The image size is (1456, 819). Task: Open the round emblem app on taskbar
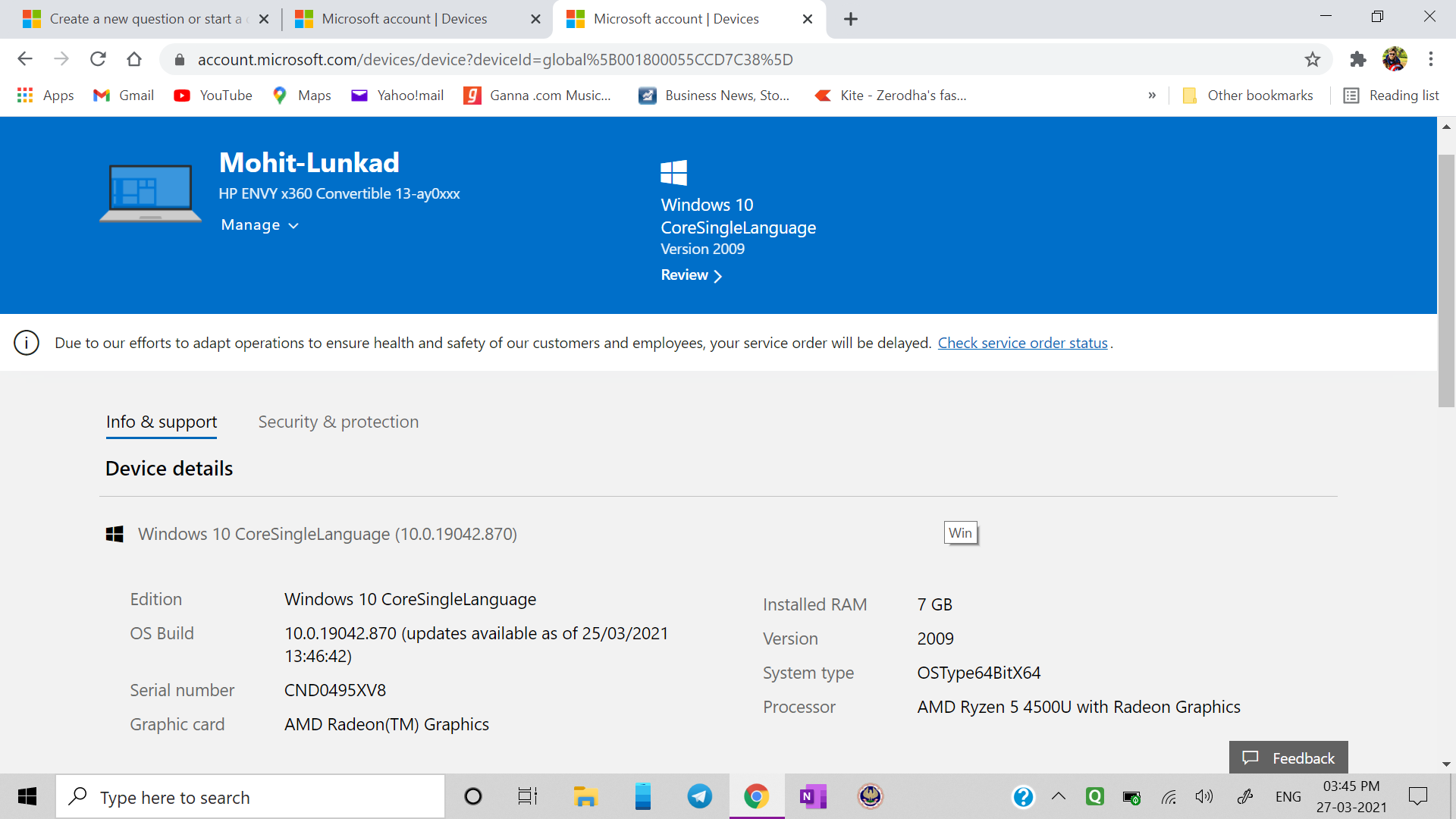871,796
